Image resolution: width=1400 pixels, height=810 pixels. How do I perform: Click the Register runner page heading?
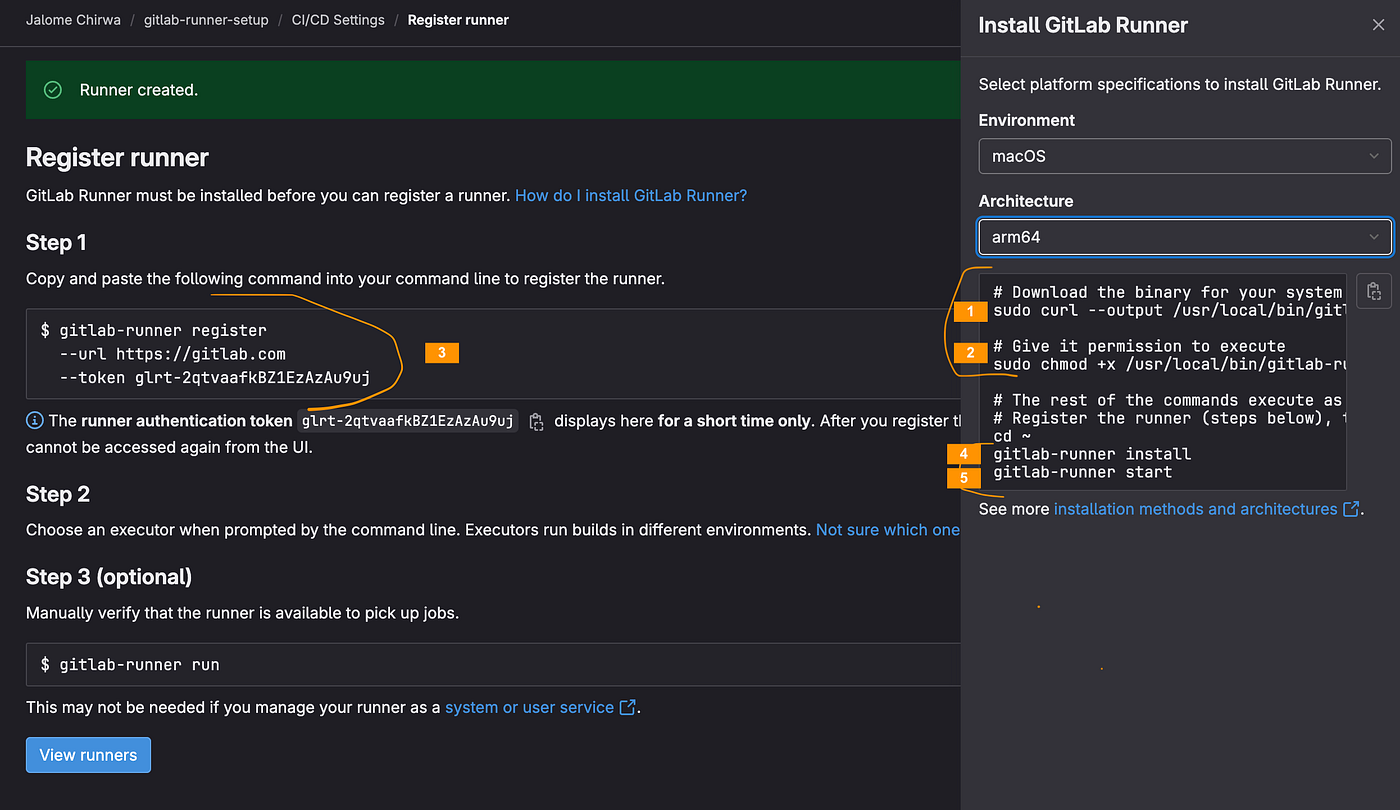[117, 157]
